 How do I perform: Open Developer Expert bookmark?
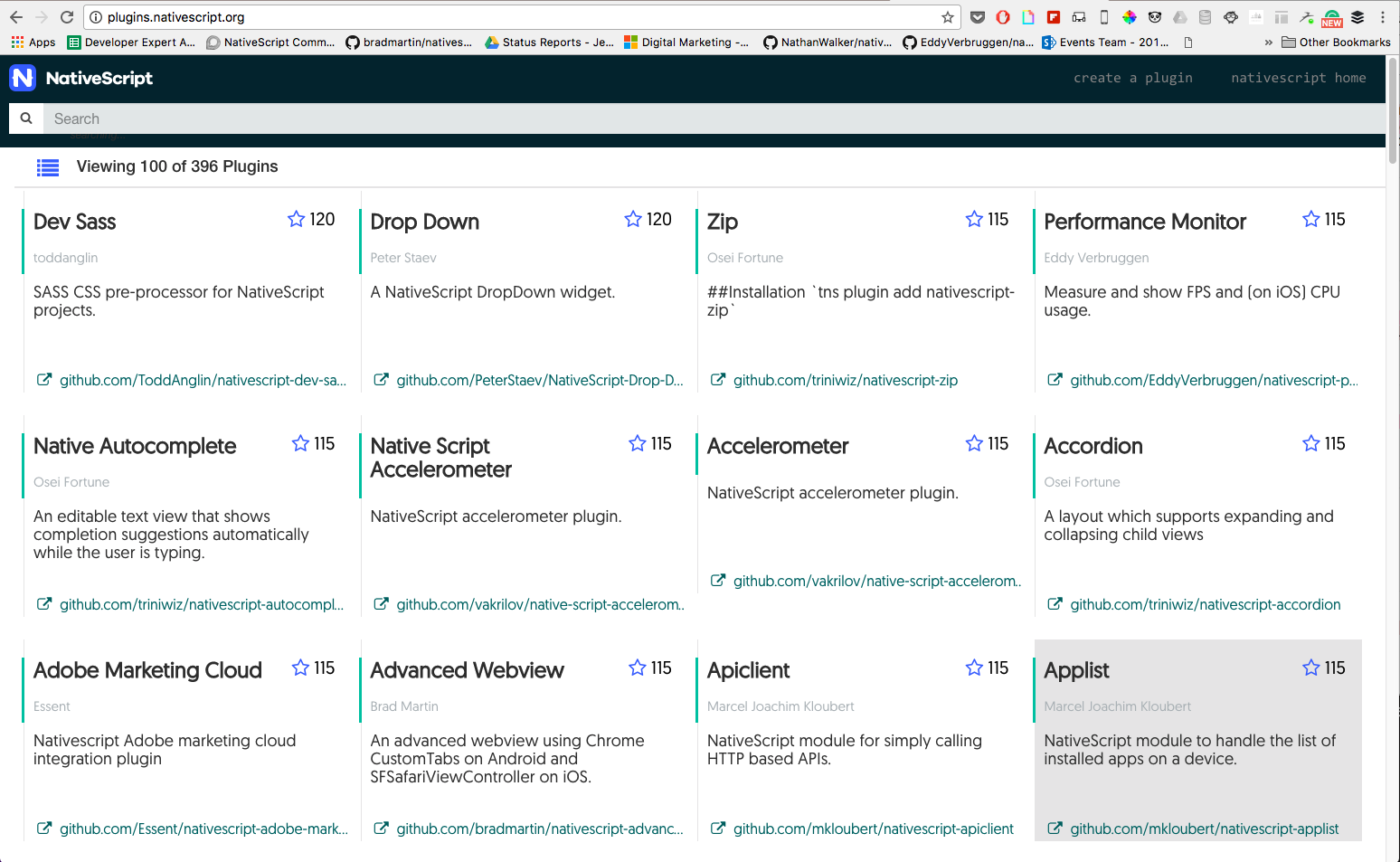[x=131, y=43]
